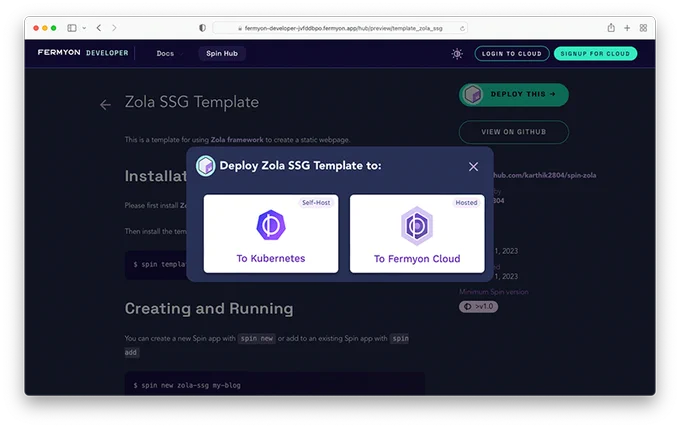
Task: Choose the To Fermyon Cloud deploy card
Action: tap(417, 234)
